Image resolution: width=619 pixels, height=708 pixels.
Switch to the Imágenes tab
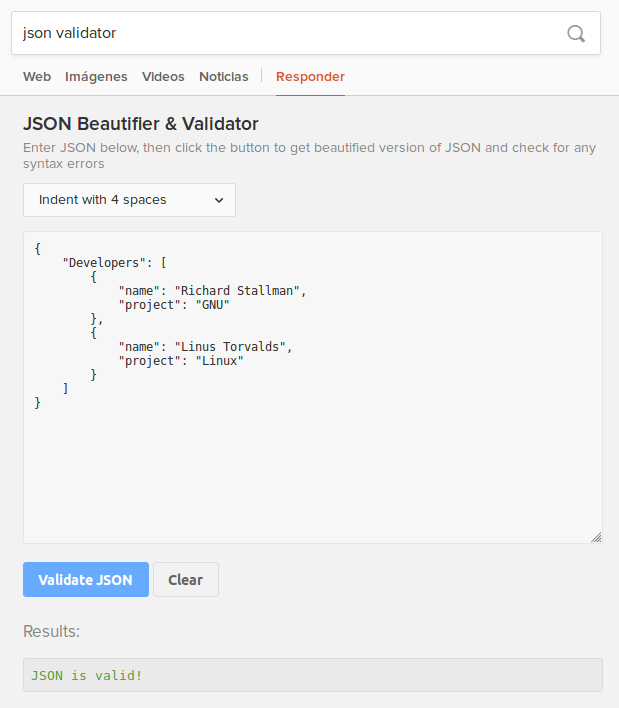96,77
